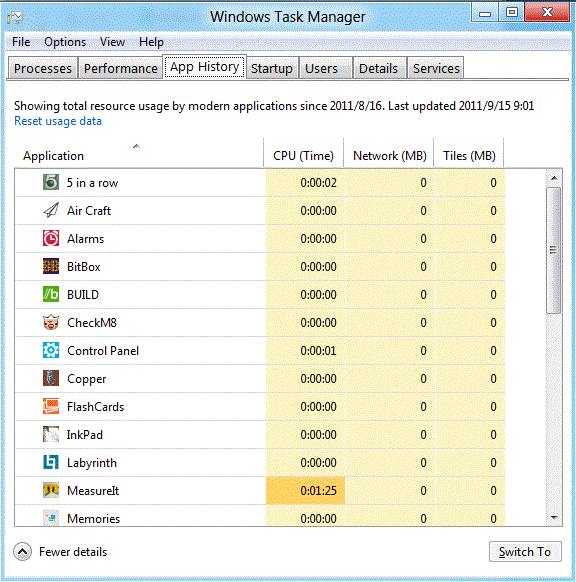Collapse view with Fewer details arrow

click(x=22, y=552)
